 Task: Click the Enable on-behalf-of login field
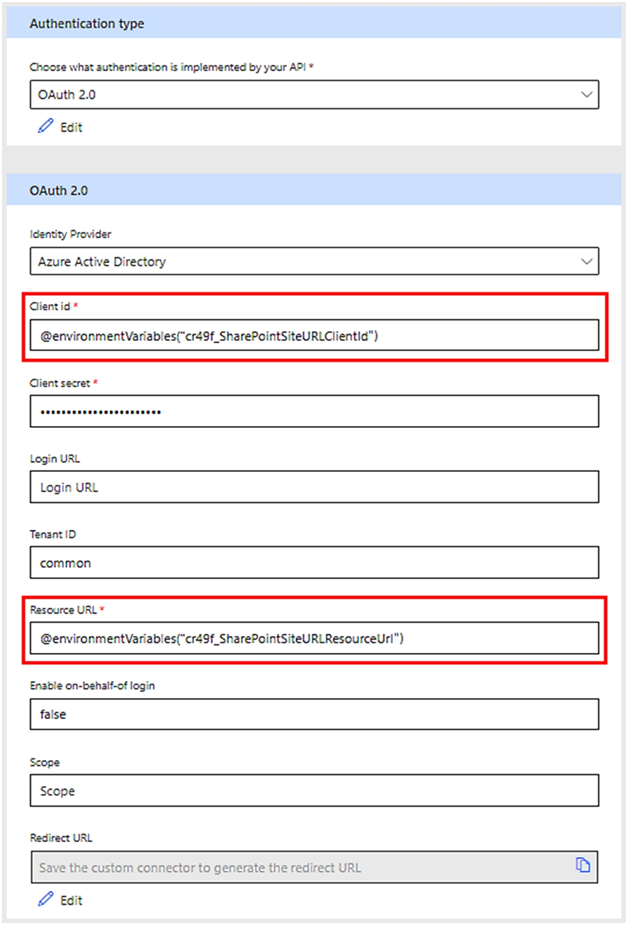314,715
